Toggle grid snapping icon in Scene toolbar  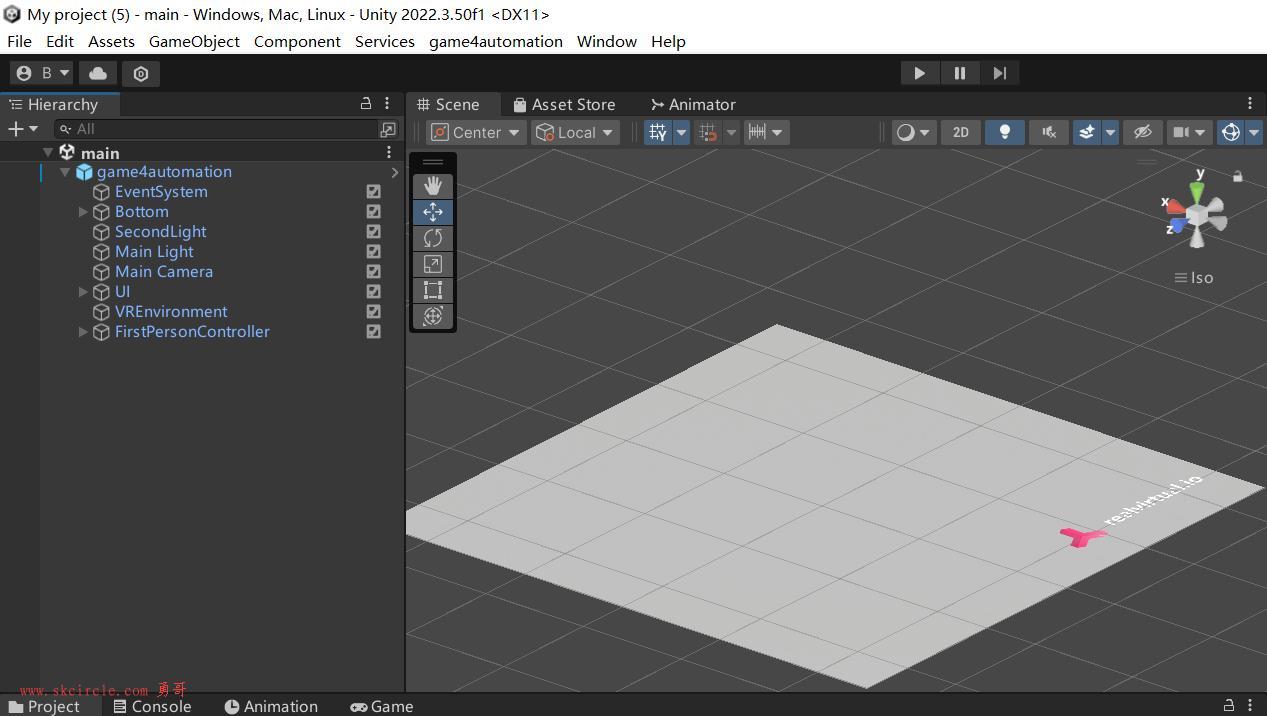pos(658,132)
